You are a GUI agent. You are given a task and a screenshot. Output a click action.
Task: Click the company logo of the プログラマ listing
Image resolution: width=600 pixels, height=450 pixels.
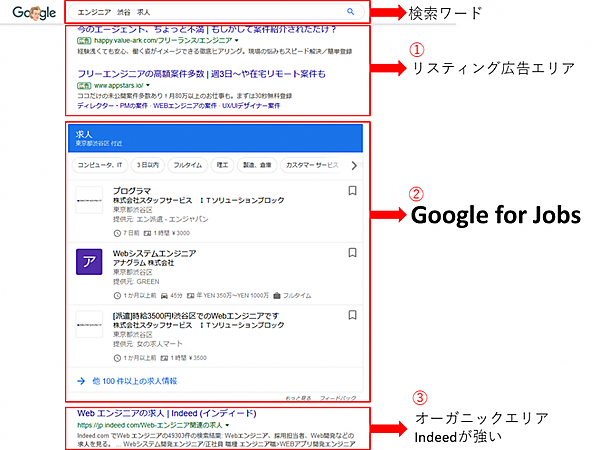tap(89, 200)
